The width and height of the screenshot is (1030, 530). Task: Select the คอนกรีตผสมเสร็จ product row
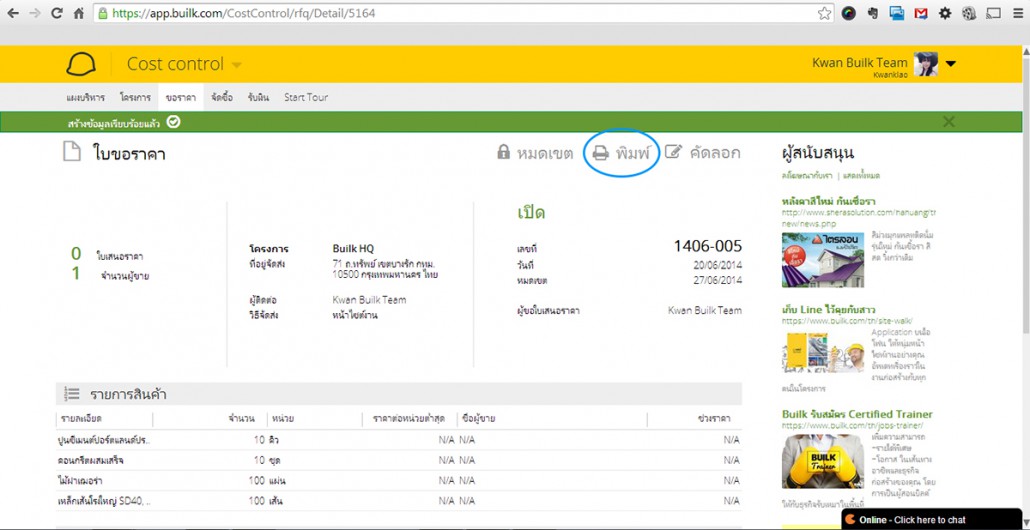(x=399, y=460)
